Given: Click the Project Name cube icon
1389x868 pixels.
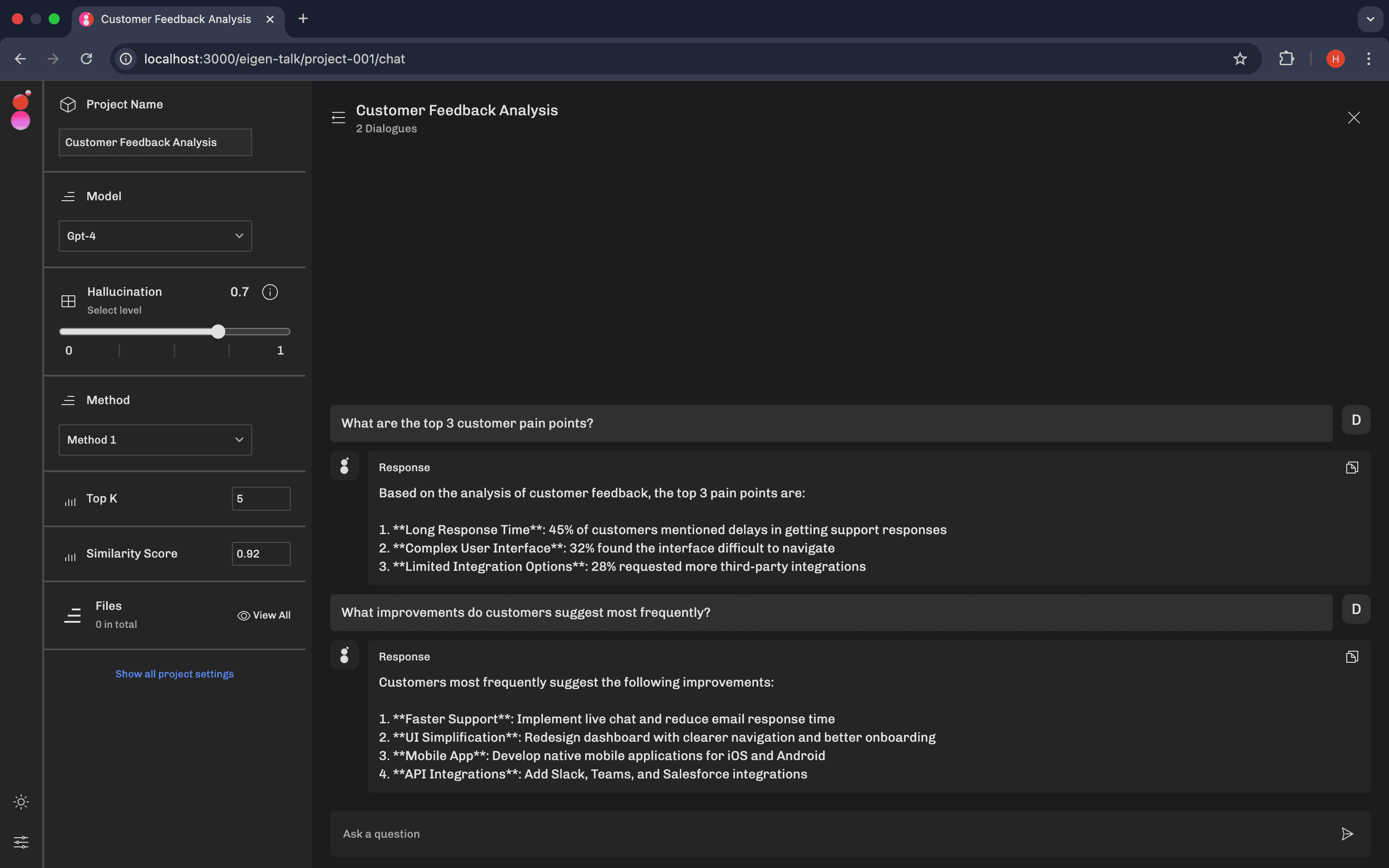Looking at the screenshot, I should click(68, 105).
